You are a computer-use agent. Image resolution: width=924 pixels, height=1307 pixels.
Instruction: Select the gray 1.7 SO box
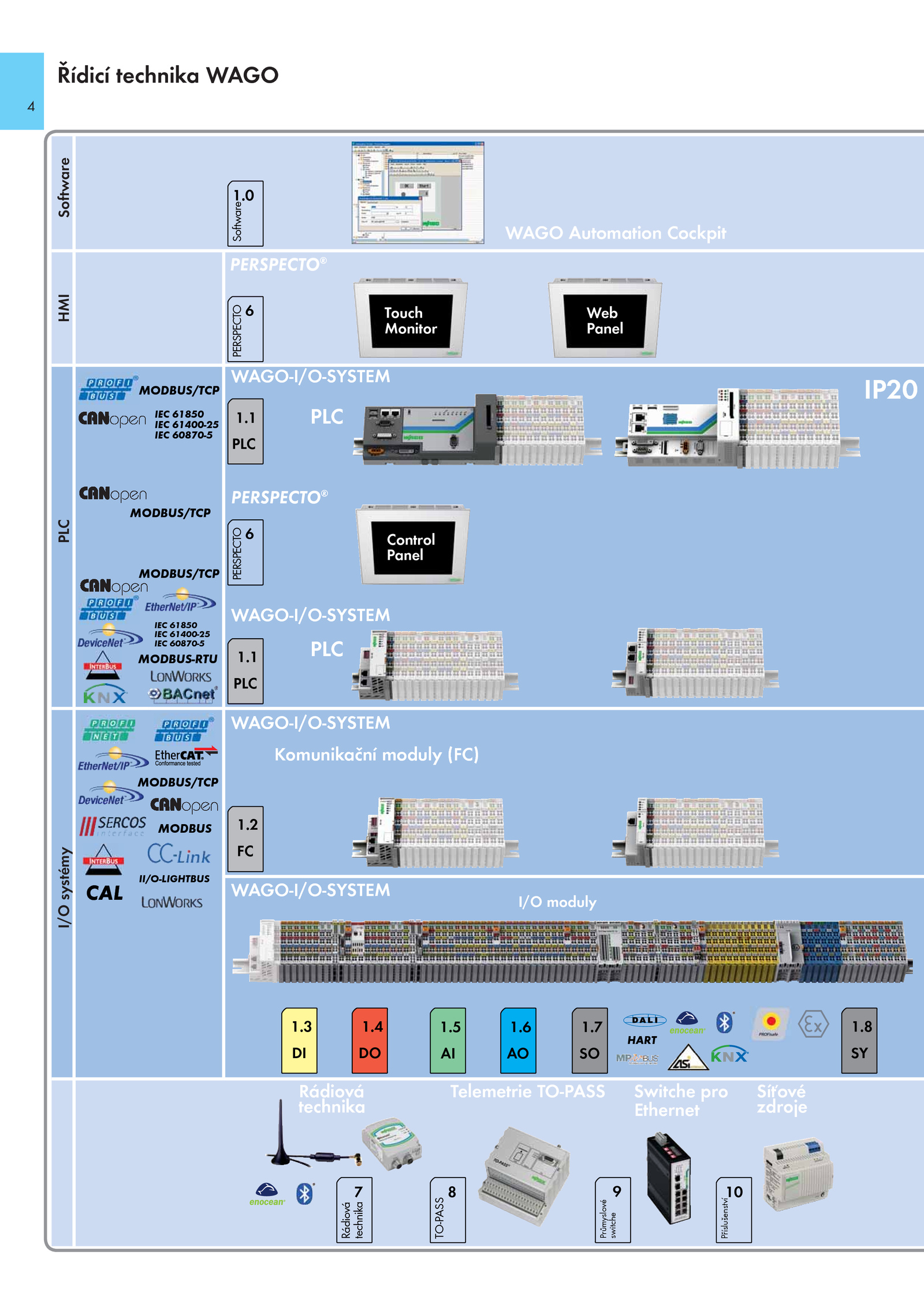(590, 1040)
